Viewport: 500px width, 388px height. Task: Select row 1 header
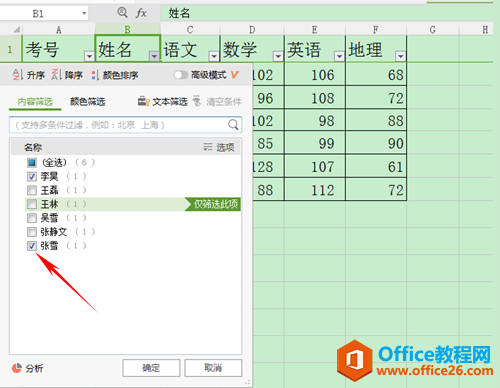[x=10, y=49]
